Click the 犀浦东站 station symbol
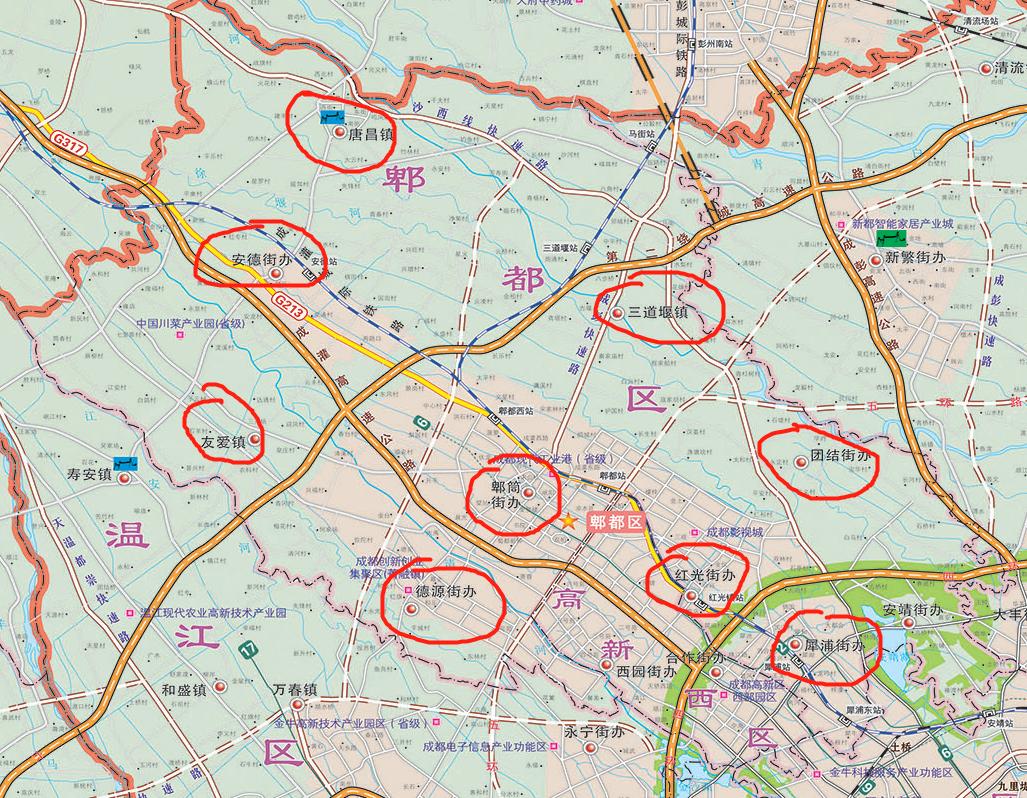 pyautogui.click(x=846, y=721)
